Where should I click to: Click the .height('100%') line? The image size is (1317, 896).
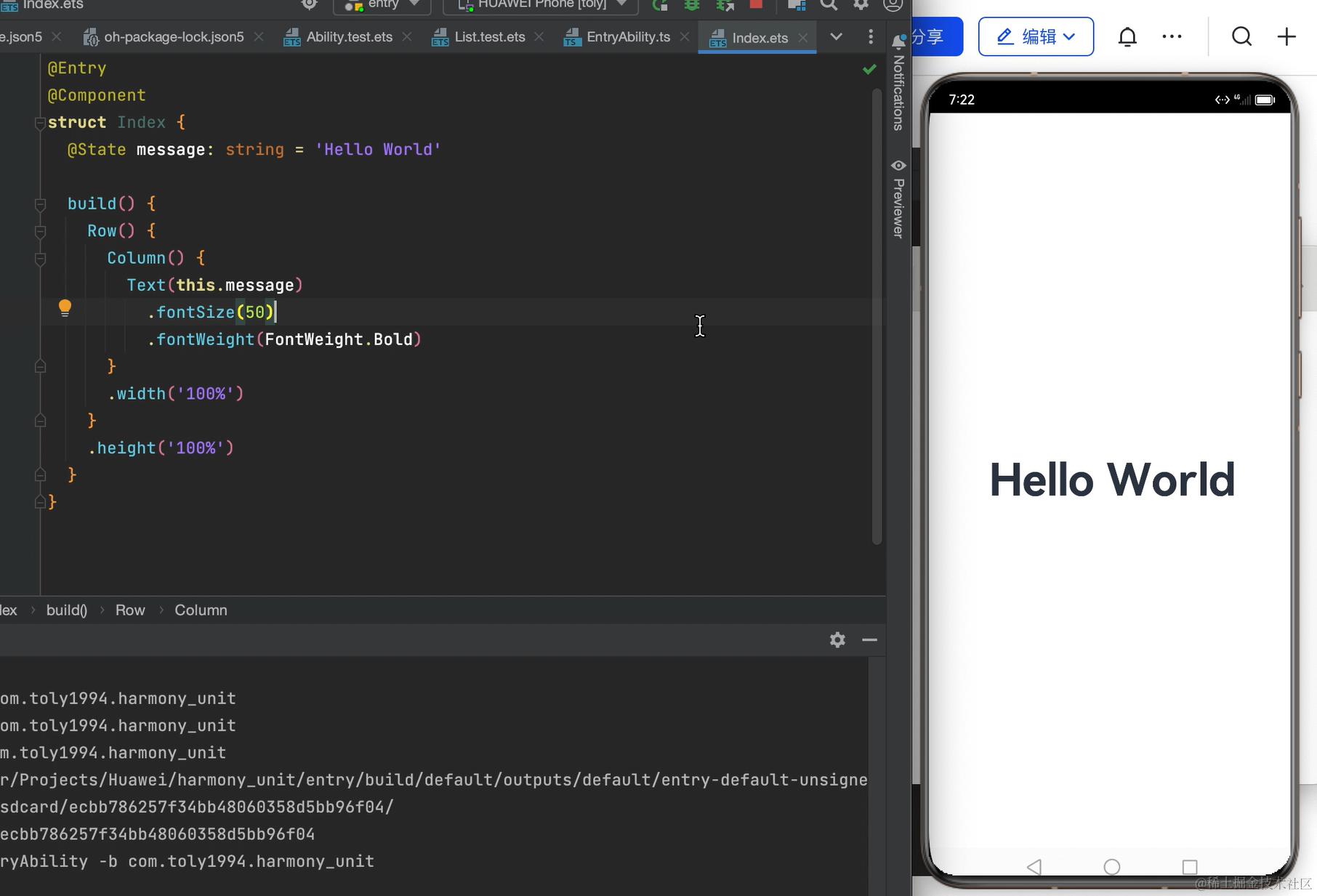click(161, 448)
